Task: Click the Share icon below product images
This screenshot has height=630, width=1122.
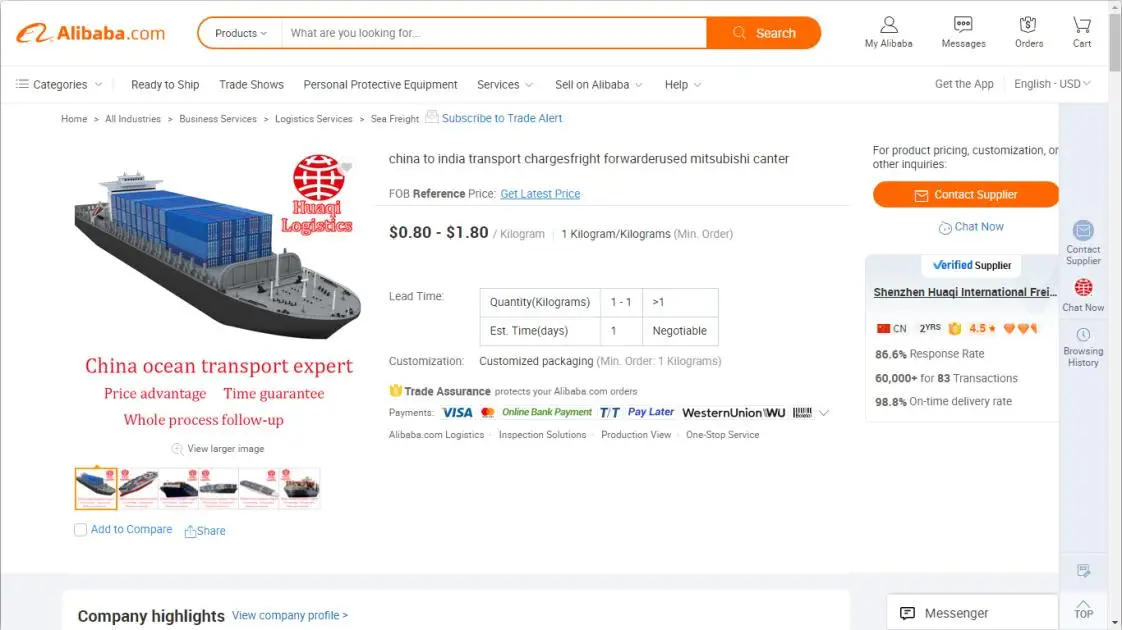Action: pos(190,531)
